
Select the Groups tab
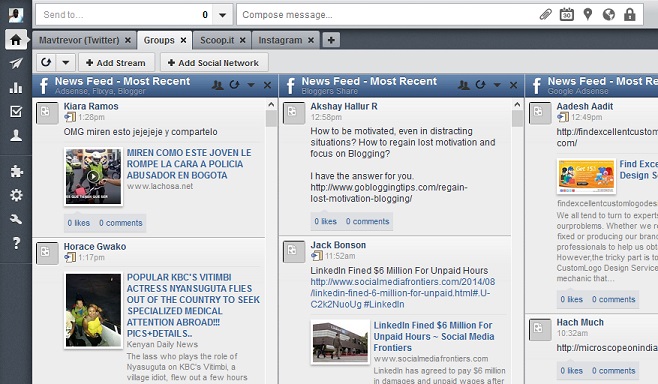pyautogui.click(x=159, y=40)
